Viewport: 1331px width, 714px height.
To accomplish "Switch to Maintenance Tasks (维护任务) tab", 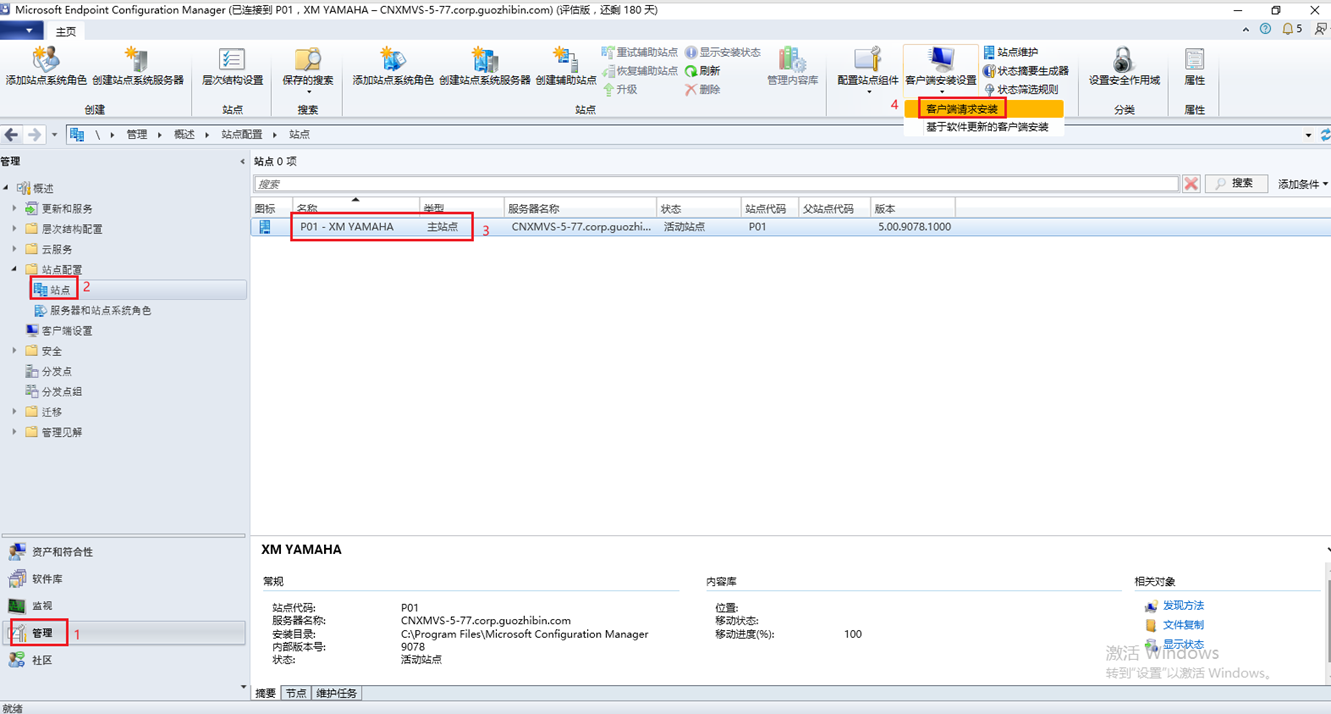I will [336, 693].
